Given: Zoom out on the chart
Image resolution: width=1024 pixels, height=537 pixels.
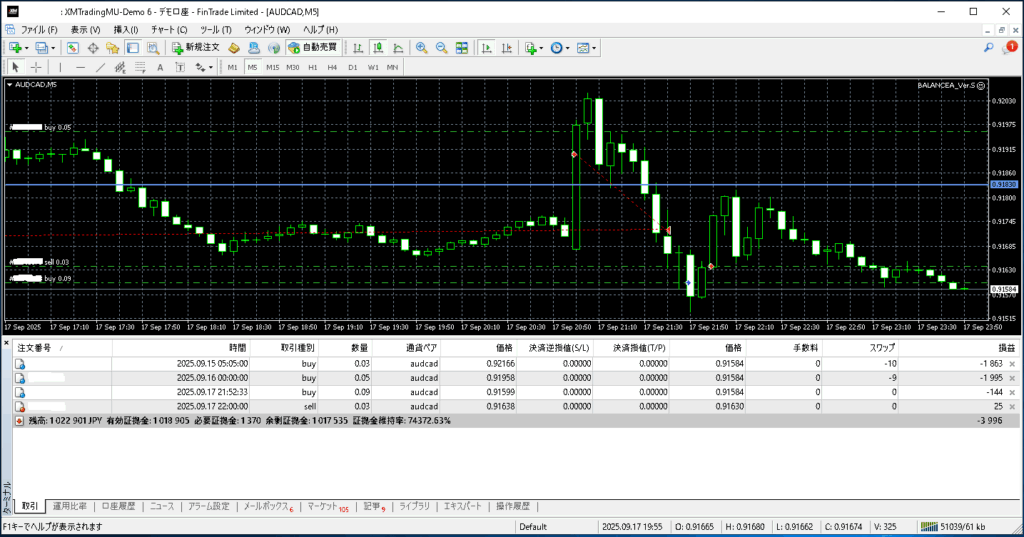Looking at the screenshot, I should (x=441, y=47).
